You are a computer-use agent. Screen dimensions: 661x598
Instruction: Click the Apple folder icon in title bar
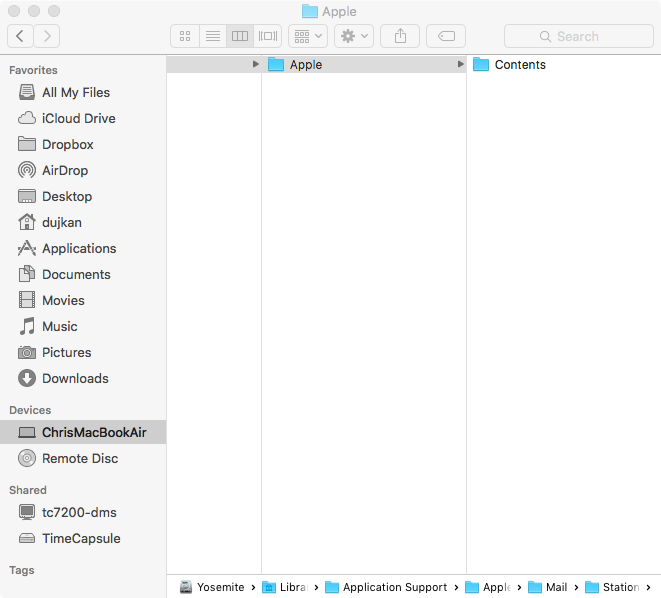(310, 11)
